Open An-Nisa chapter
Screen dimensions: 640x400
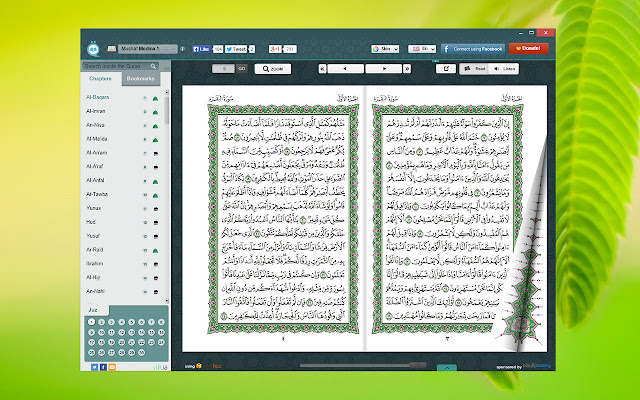click(x=95, y=125)
